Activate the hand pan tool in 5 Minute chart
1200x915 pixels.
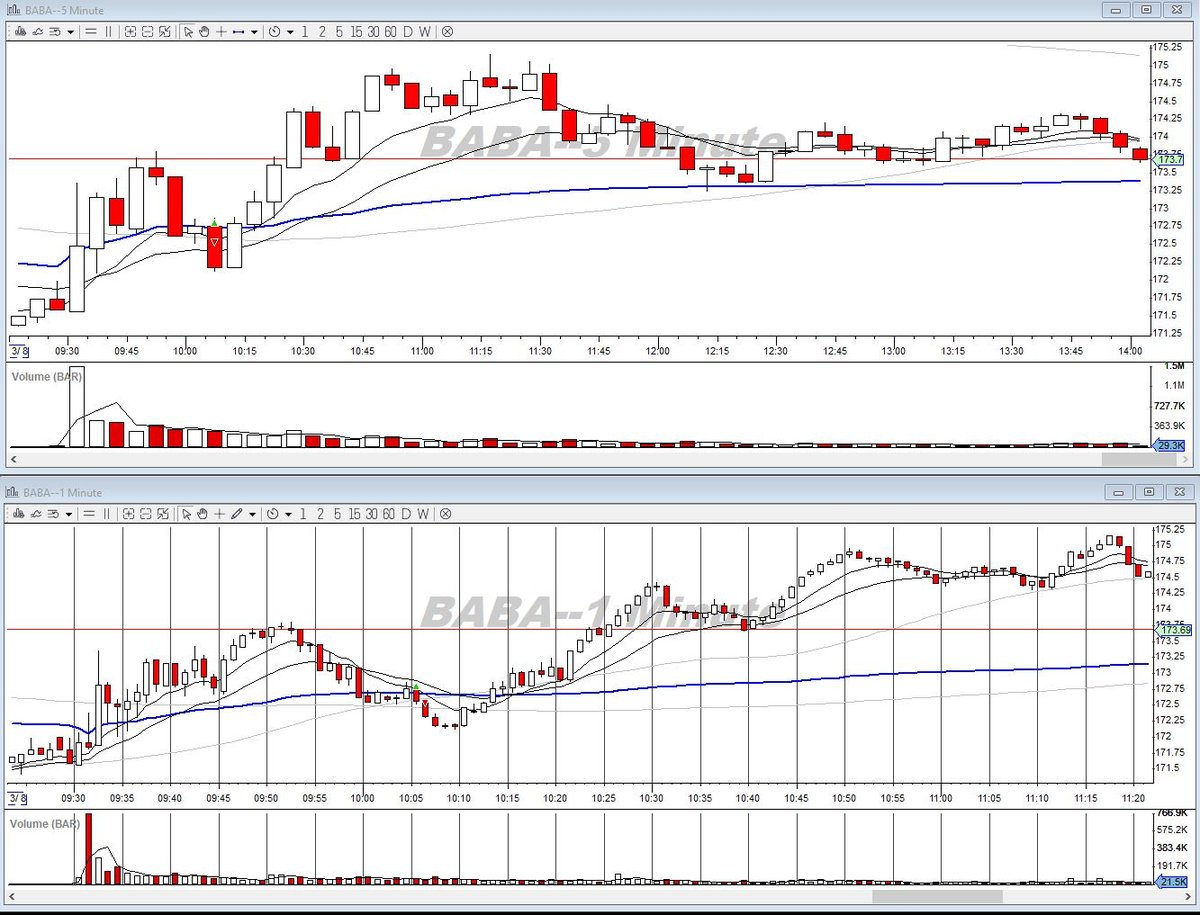204,31
